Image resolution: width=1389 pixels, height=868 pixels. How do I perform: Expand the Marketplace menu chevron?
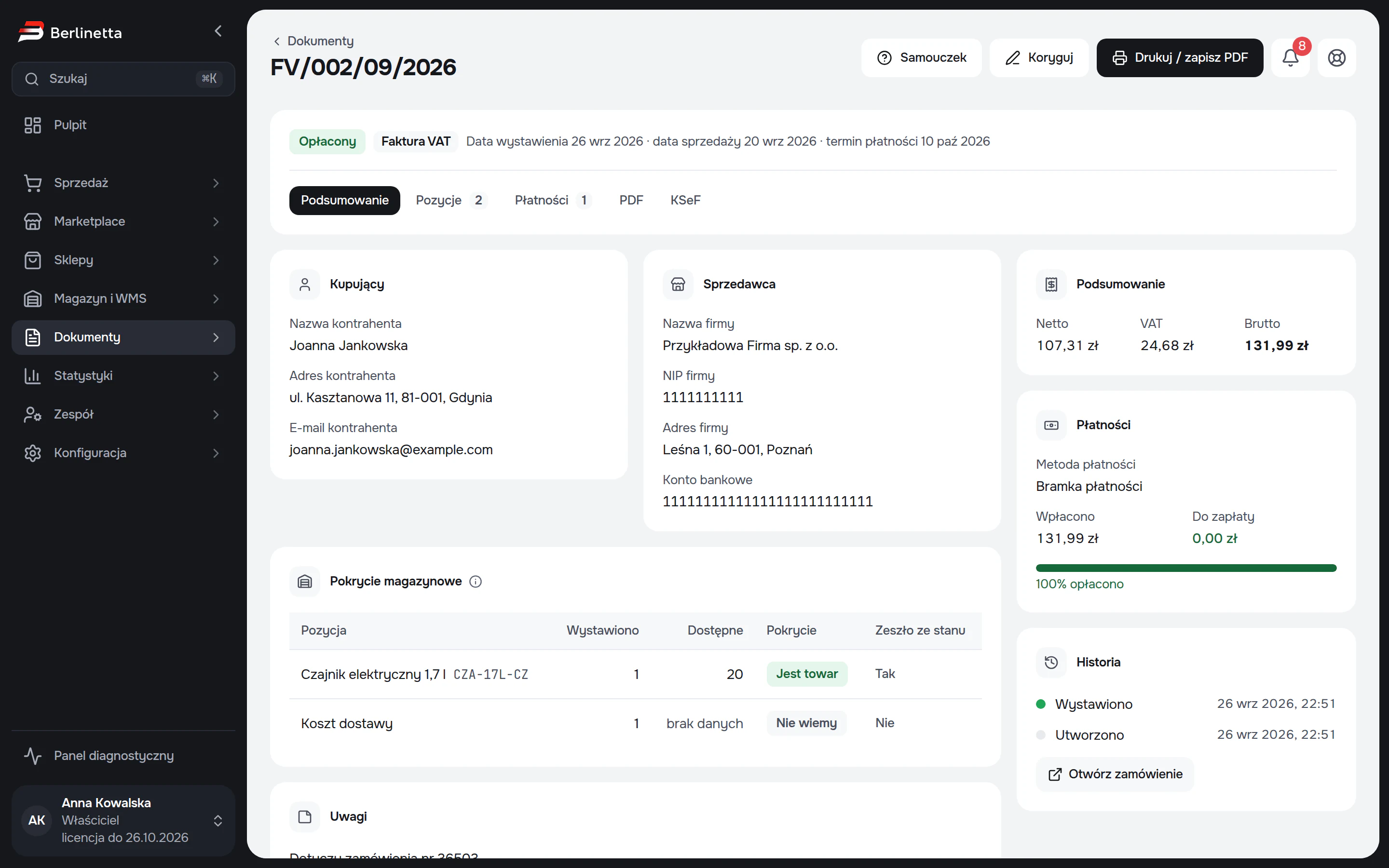(x=216, y=222)
